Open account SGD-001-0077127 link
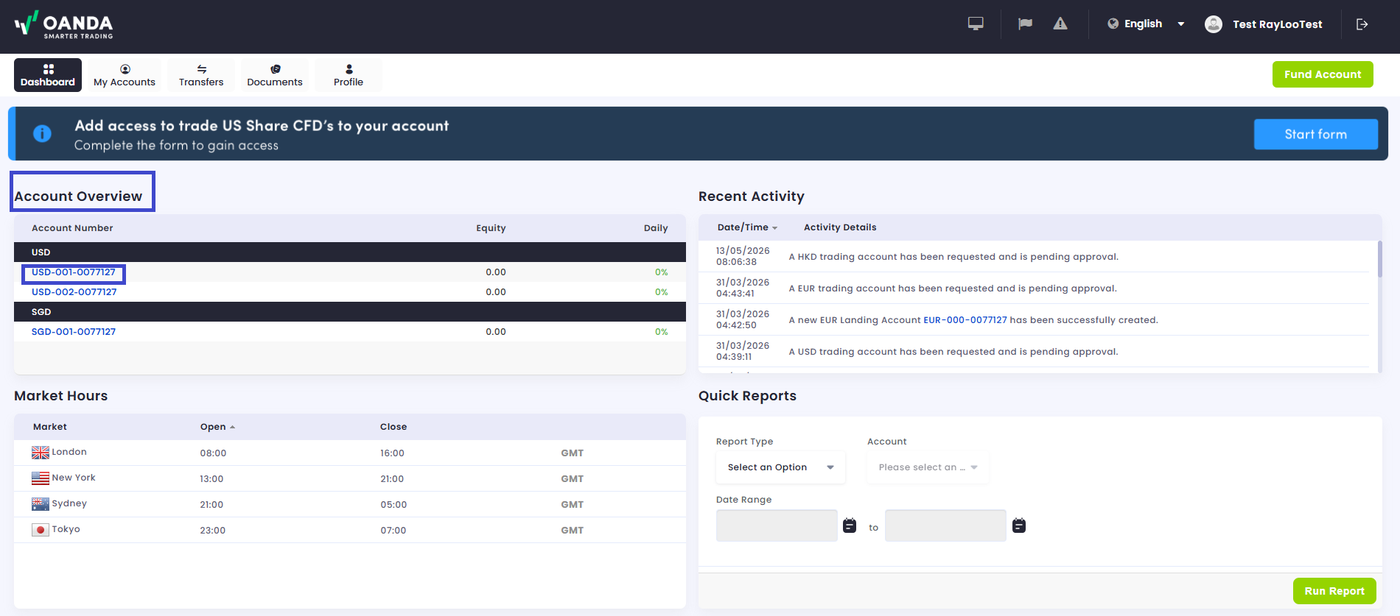 coord(74,332)
